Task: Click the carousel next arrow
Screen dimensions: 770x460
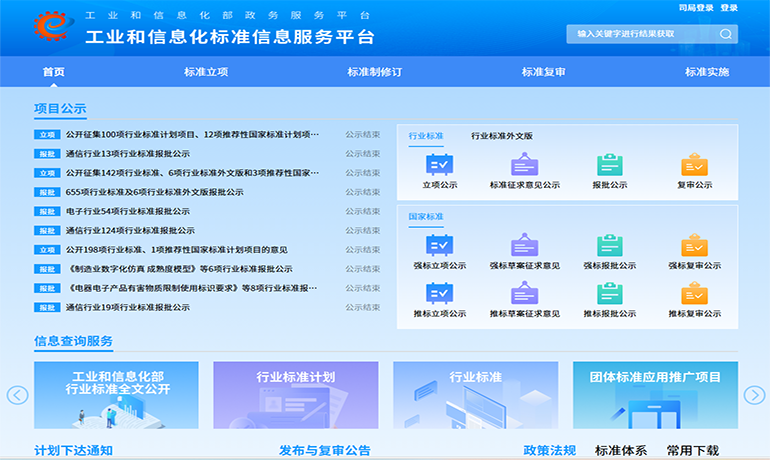Action: [x=754, y=395]
